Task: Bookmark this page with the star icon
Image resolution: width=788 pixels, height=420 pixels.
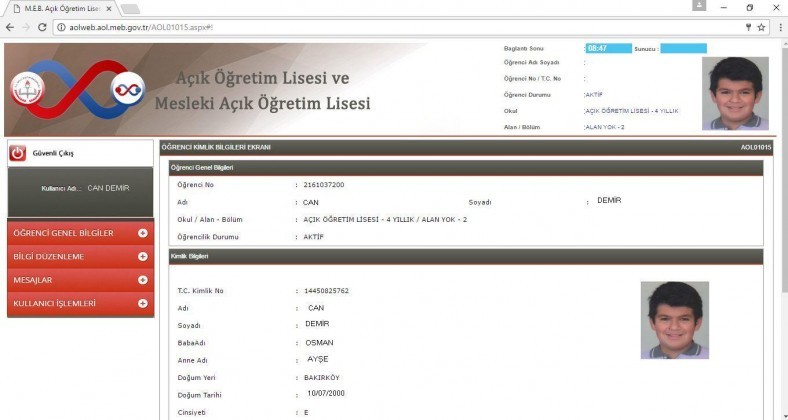Action: tap(761, 26)
